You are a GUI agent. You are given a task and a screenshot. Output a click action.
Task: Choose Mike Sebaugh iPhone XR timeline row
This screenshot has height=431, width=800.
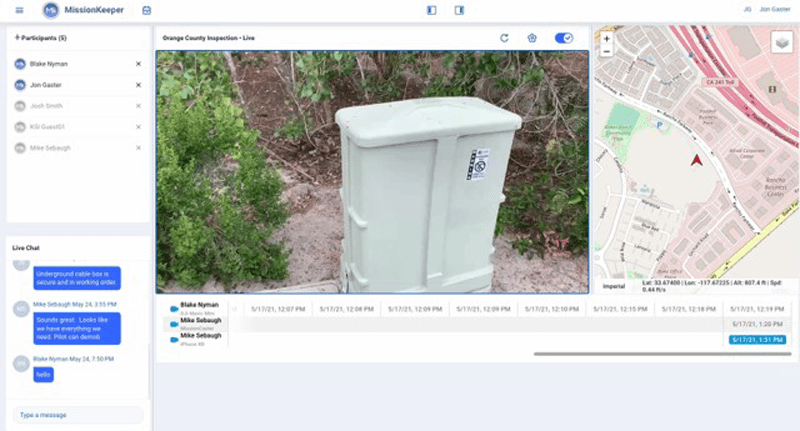point(199,339)
